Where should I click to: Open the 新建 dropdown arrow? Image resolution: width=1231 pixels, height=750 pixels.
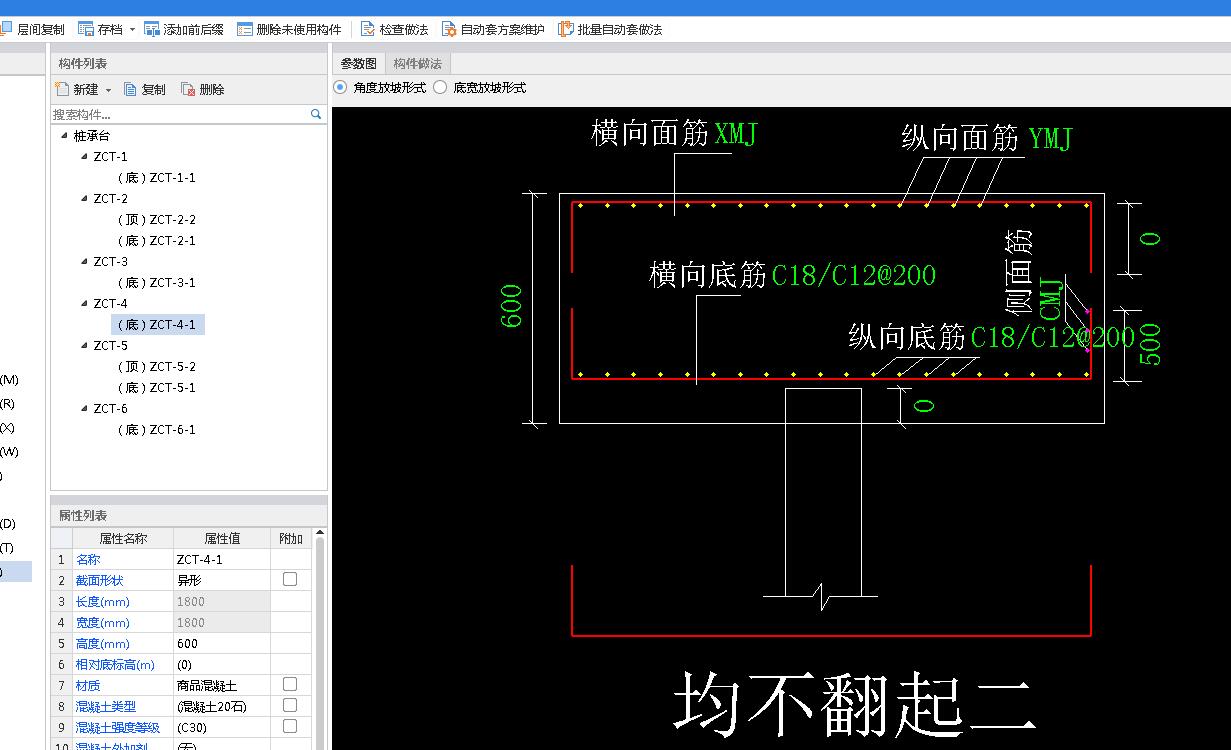[108, 90]
